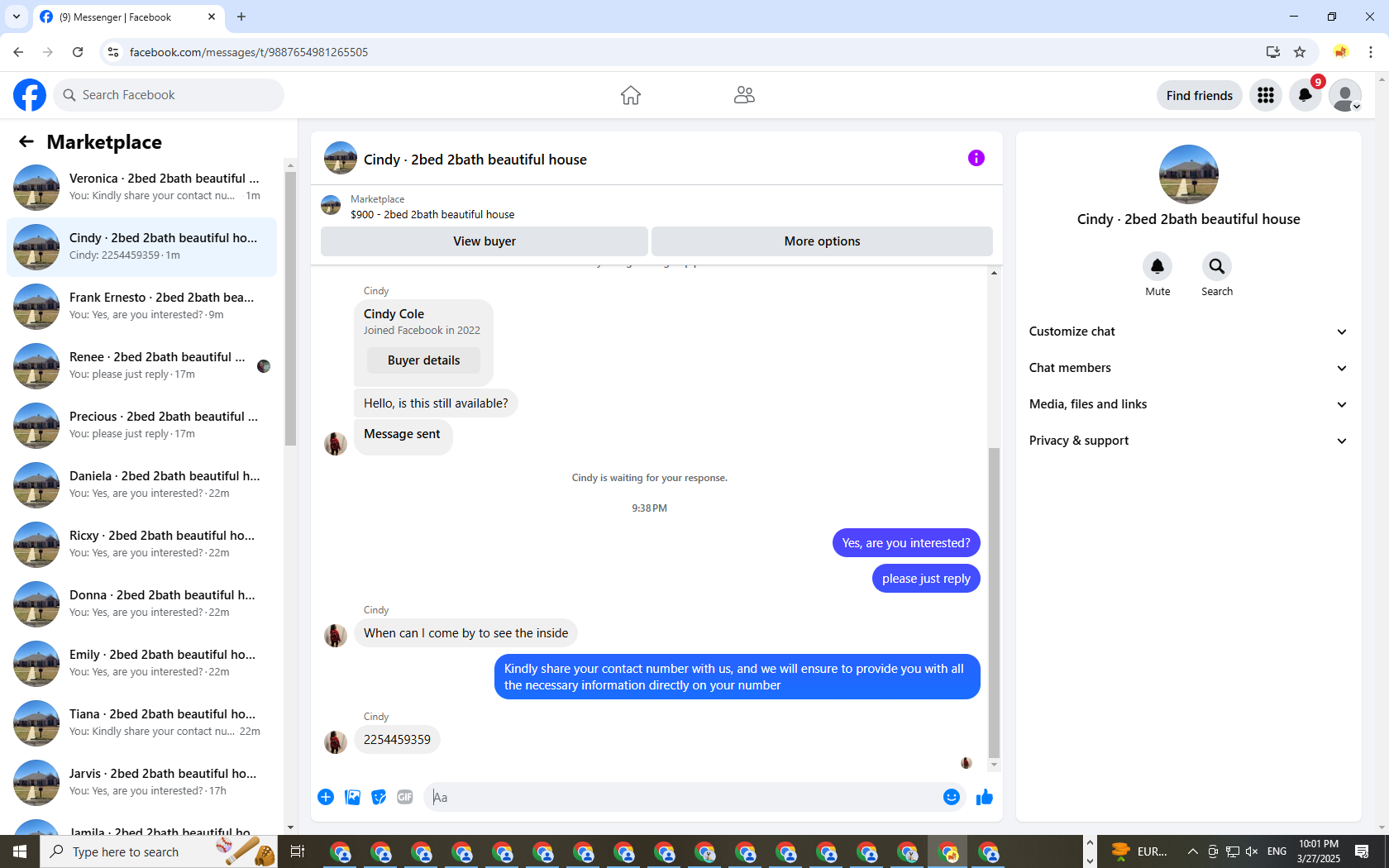The height and width of the screenshot is (868, 1389).
Task: Open the Tiana conversation
Action: point(142,723)
